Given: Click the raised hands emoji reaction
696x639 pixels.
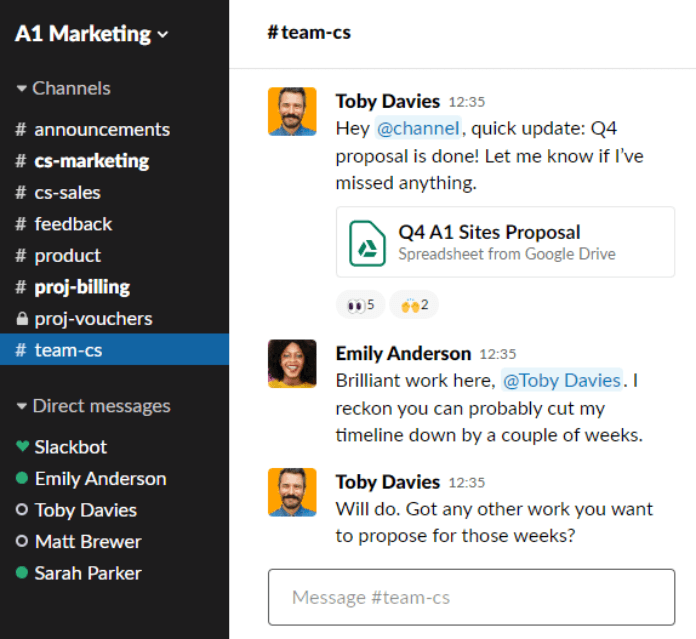Looking at the screenshot, I should click(x=414, y=305).
